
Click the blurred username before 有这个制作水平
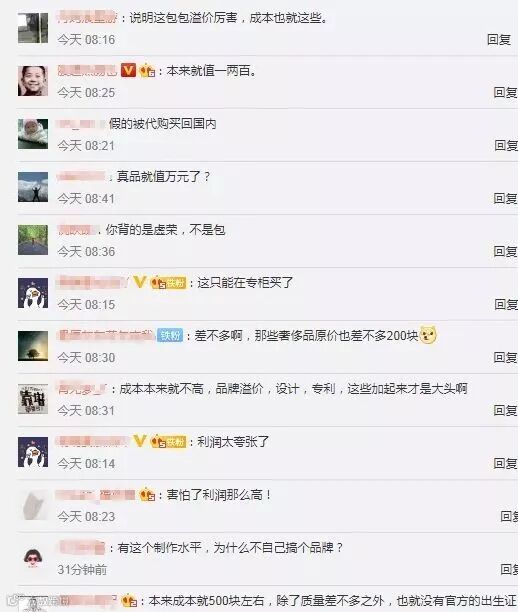(x=81, y=548)
